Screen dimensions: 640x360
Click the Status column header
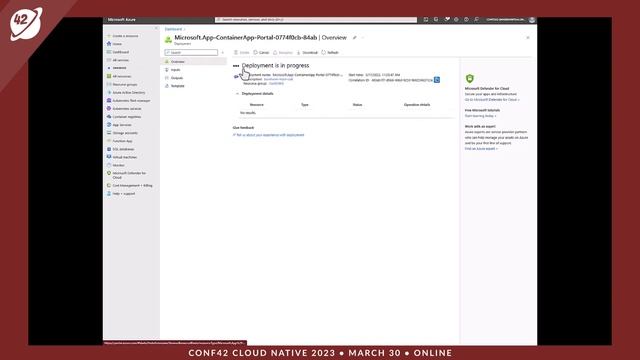pyautogui.click(x=357, y=105)
